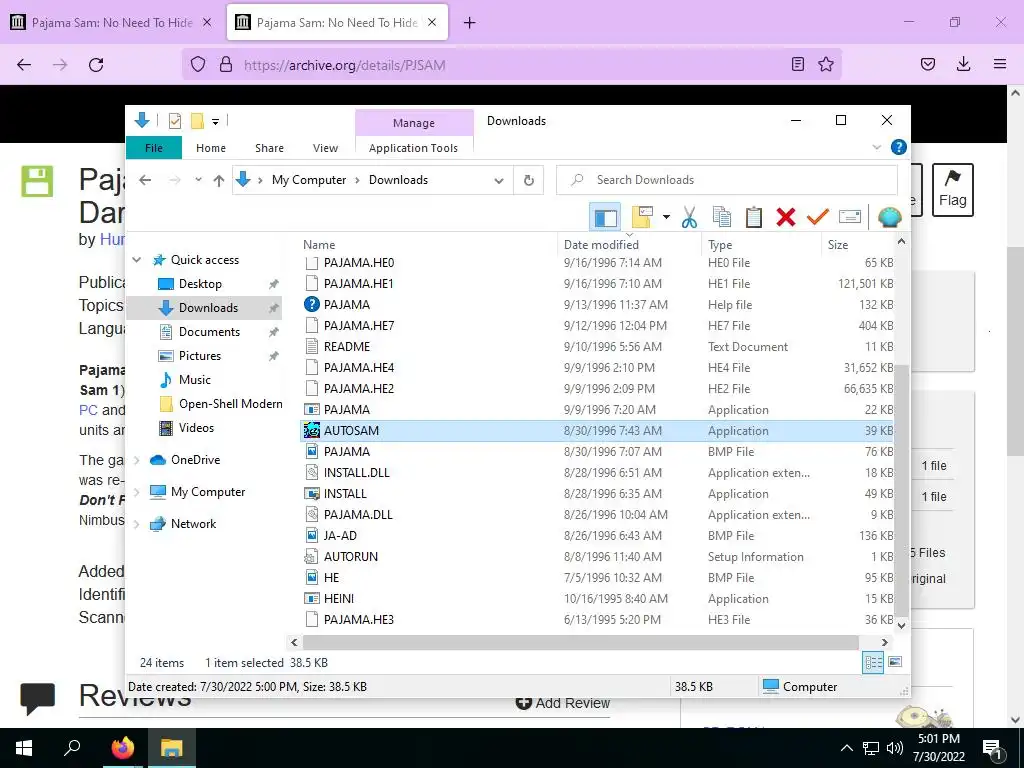Screen dimensions: 1024x768
Task: Click the Paste clipboard icon in Explorer toolbar
Action: 754,217
